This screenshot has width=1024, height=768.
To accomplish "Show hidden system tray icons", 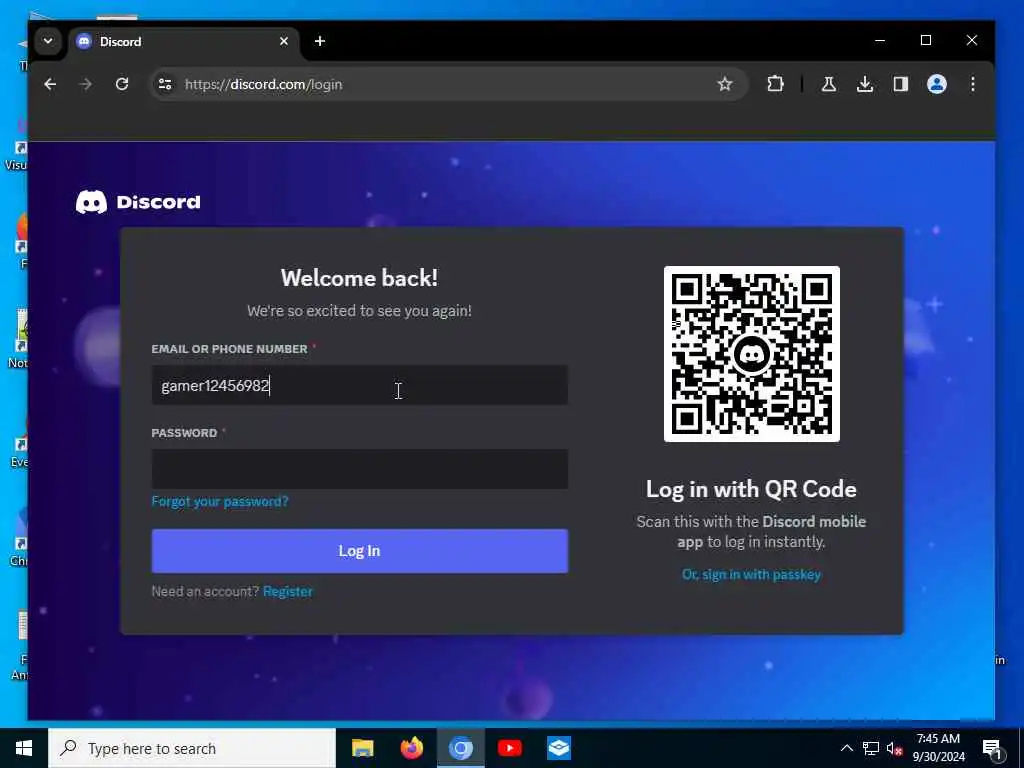I will pyautogui.click(x=846, y=748).
